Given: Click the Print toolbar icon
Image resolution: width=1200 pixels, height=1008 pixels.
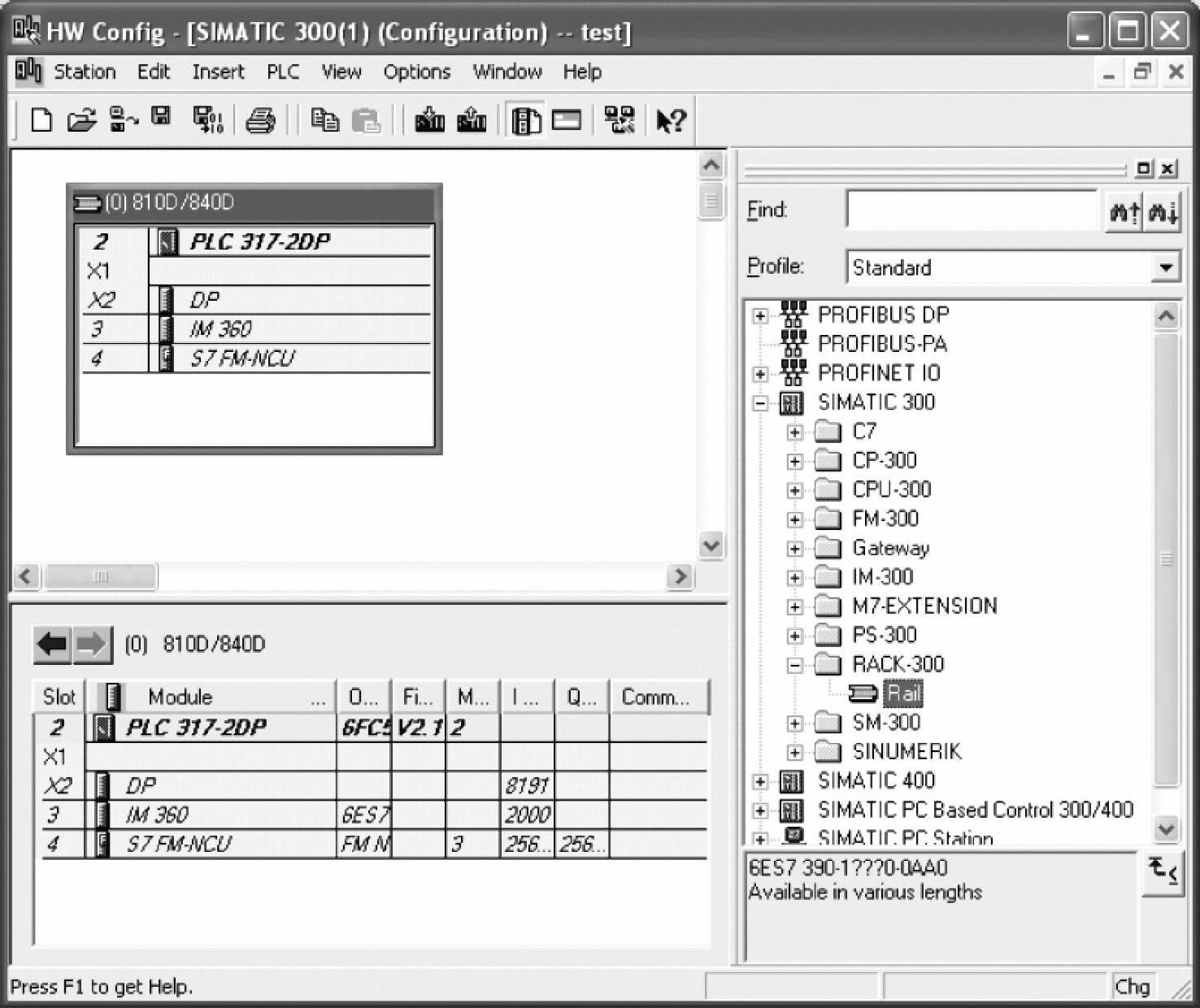Looking at the screenshot, I should (260, 120).
